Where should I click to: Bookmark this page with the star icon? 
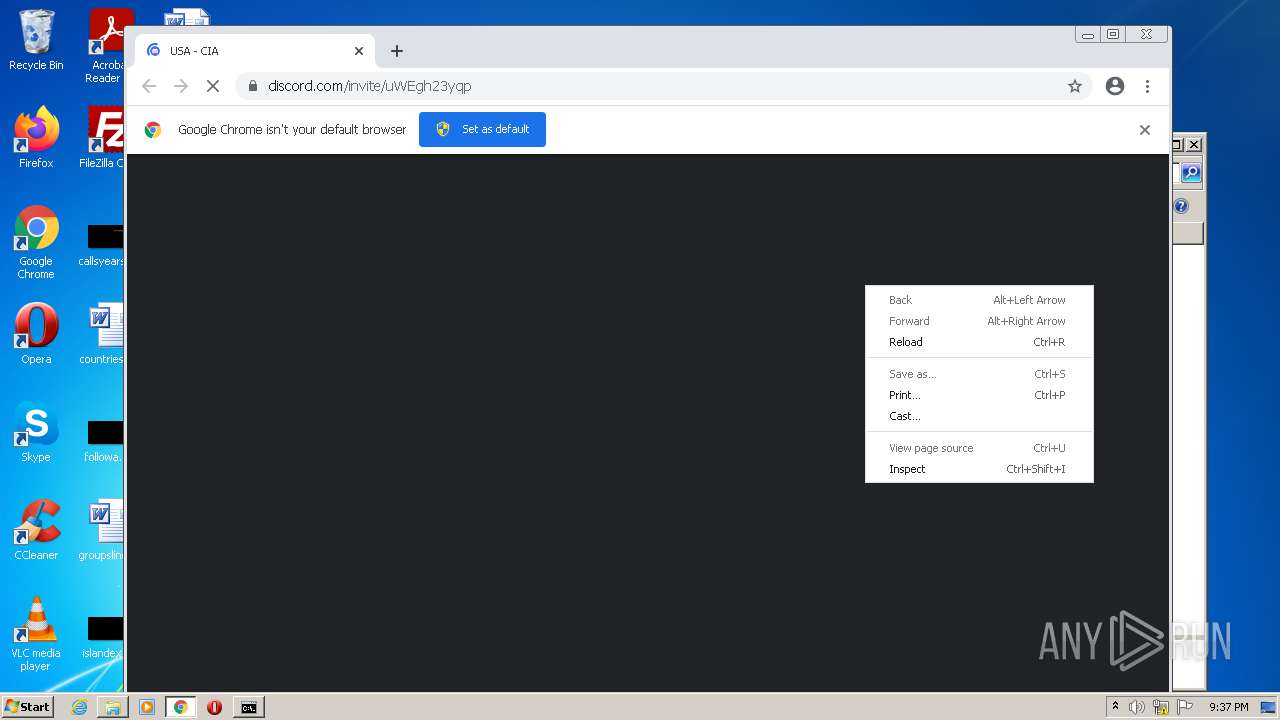click(1075, 86)
